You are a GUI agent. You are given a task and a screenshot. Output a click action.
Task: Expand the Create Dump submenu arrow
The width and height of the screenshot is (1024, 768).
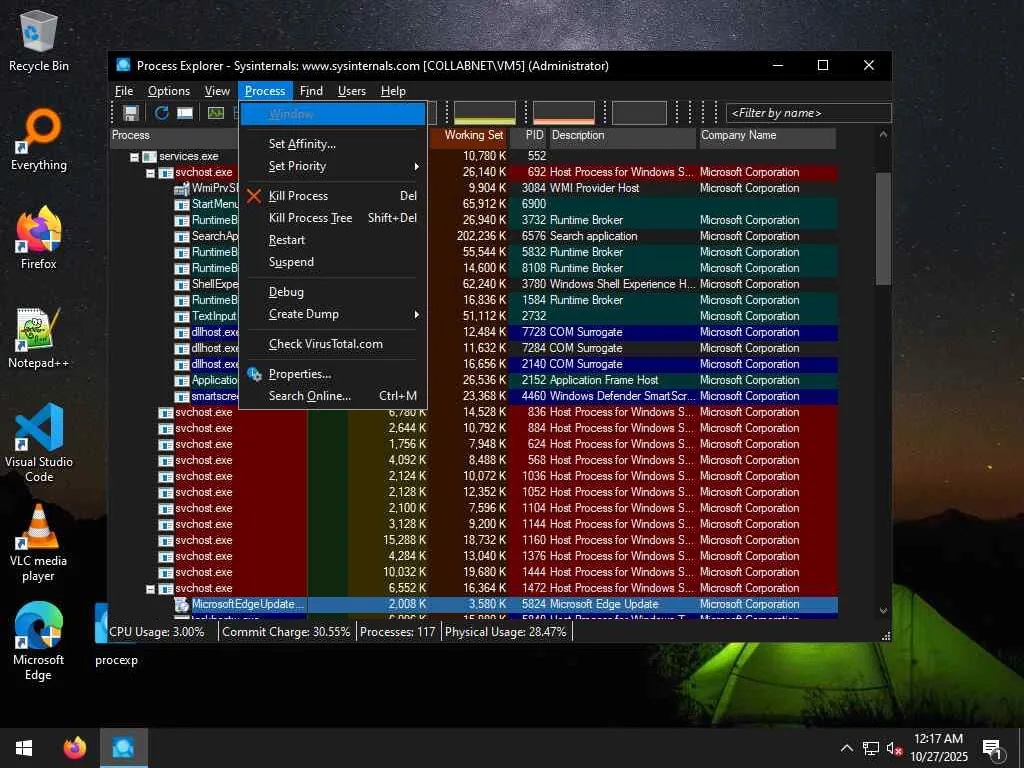coord(416,315)
